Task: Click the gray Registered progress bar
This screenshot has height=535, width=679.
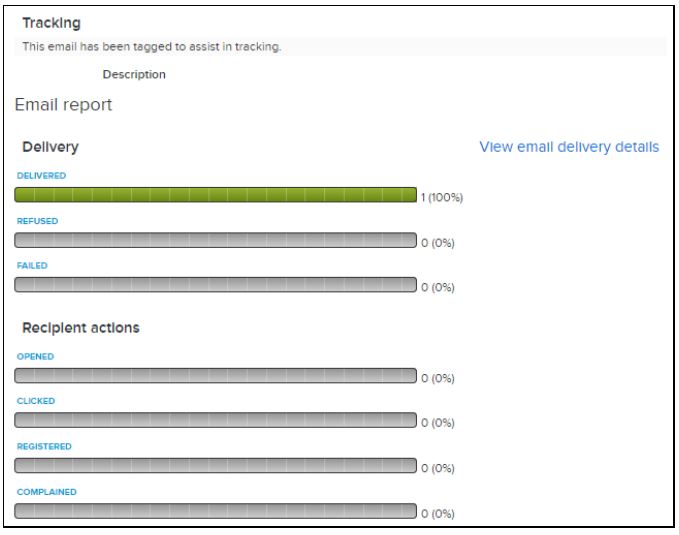Action: coord(215,466)
